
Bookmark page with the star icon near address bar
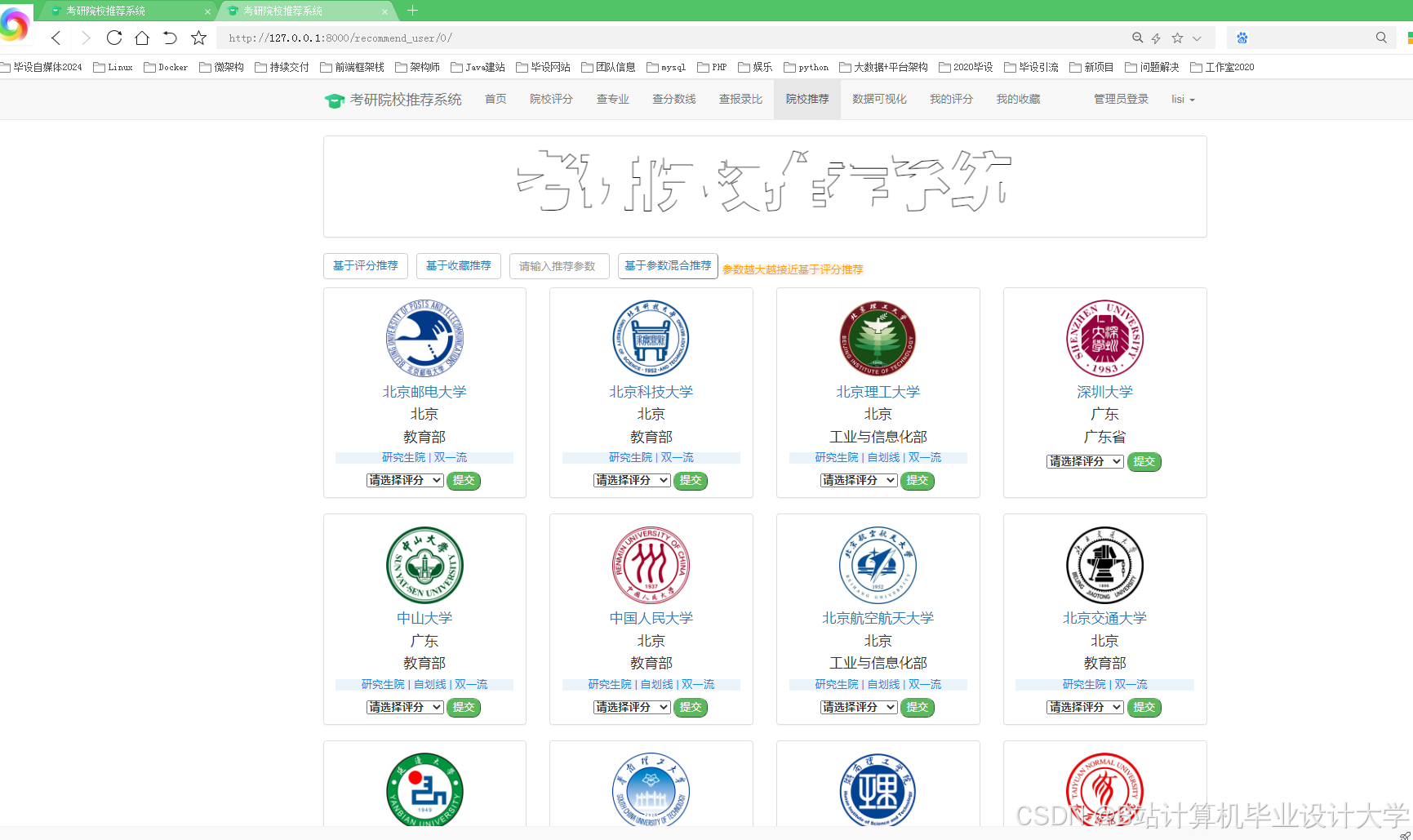198,38
